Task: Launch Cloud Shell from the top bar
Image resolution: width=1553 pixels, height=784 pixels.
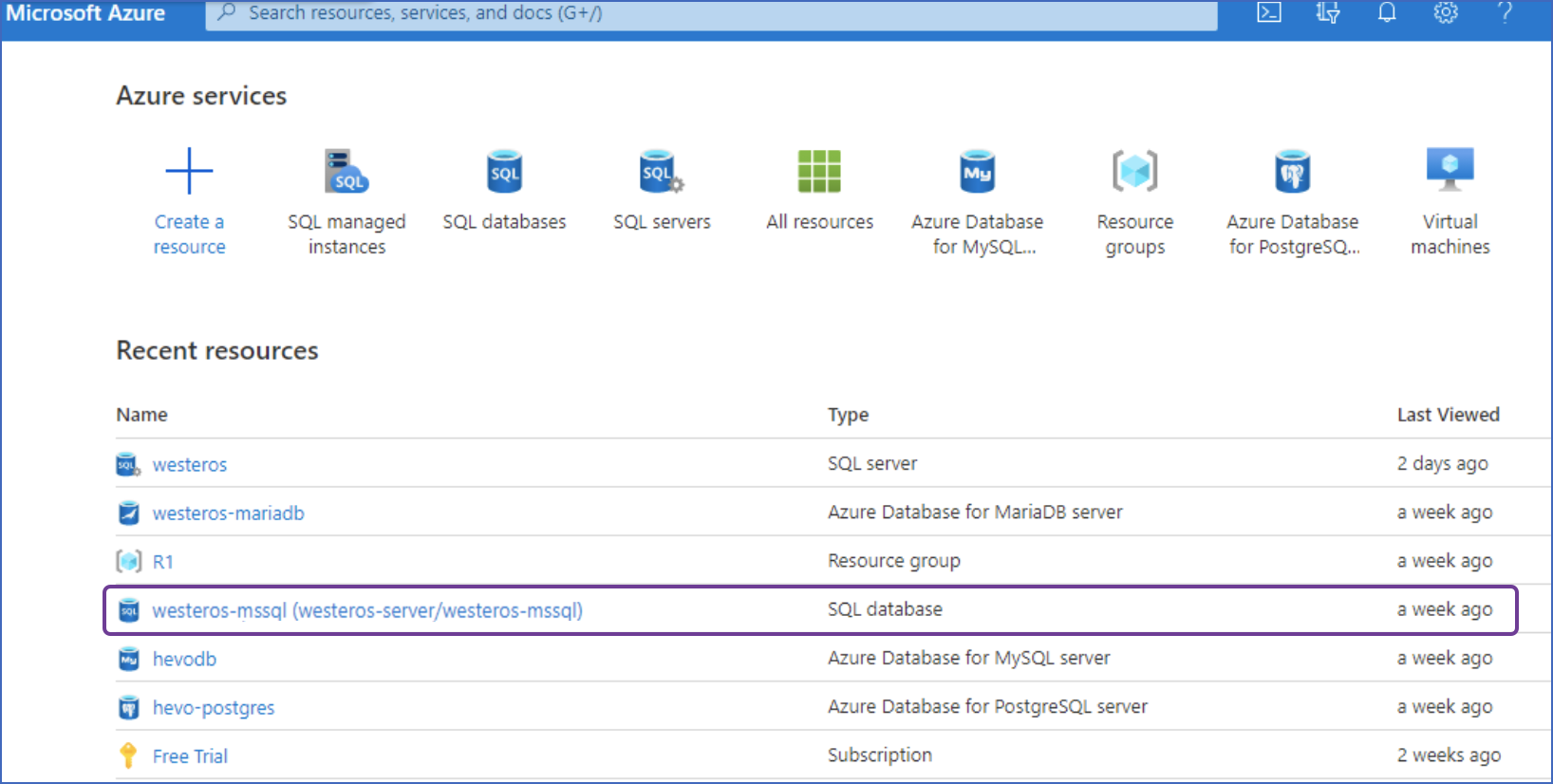Action: click(x=1269, y=12)
